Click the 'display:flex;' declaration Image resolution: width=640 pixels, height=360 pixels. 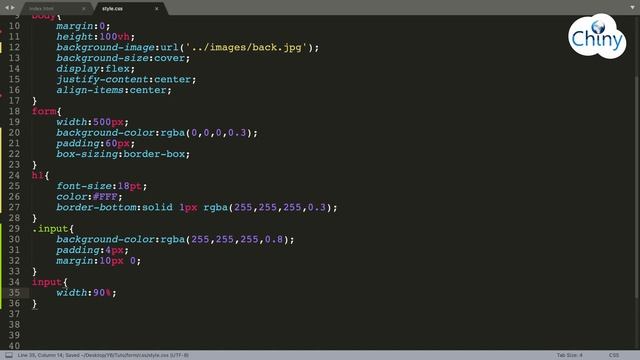coord(96,69)
